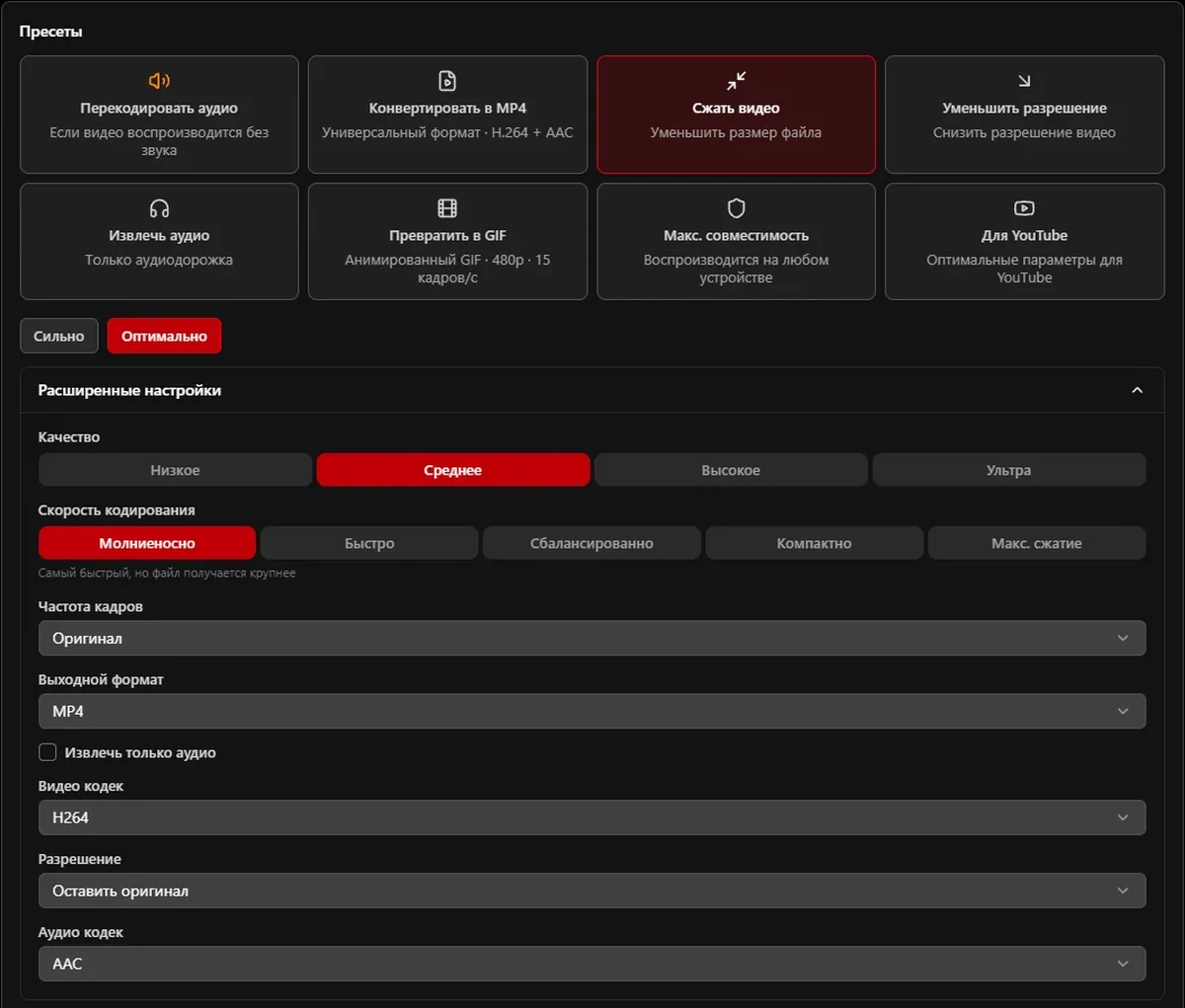
Task: Choose Компактно encoding speed
Action: click(x=815, y=543)
